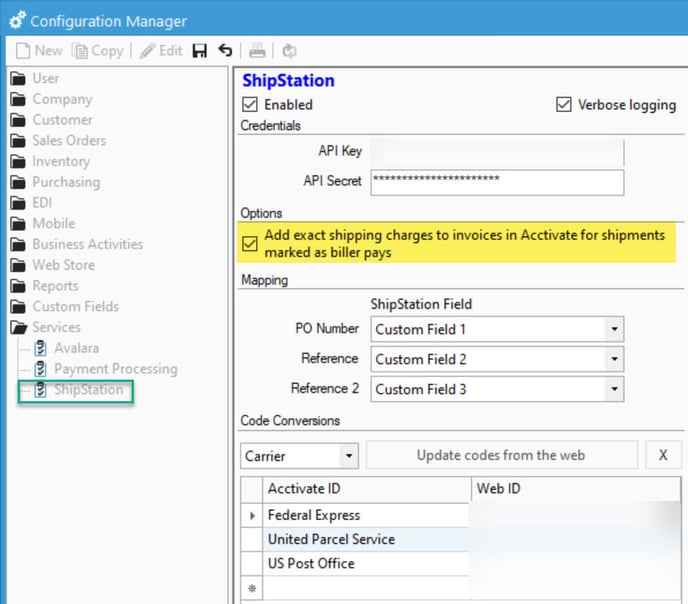Viewport: 688px width, 604px height.
Task: Open the Web Store folder icon
Action: pyautogui.click(x=18, y=265)
